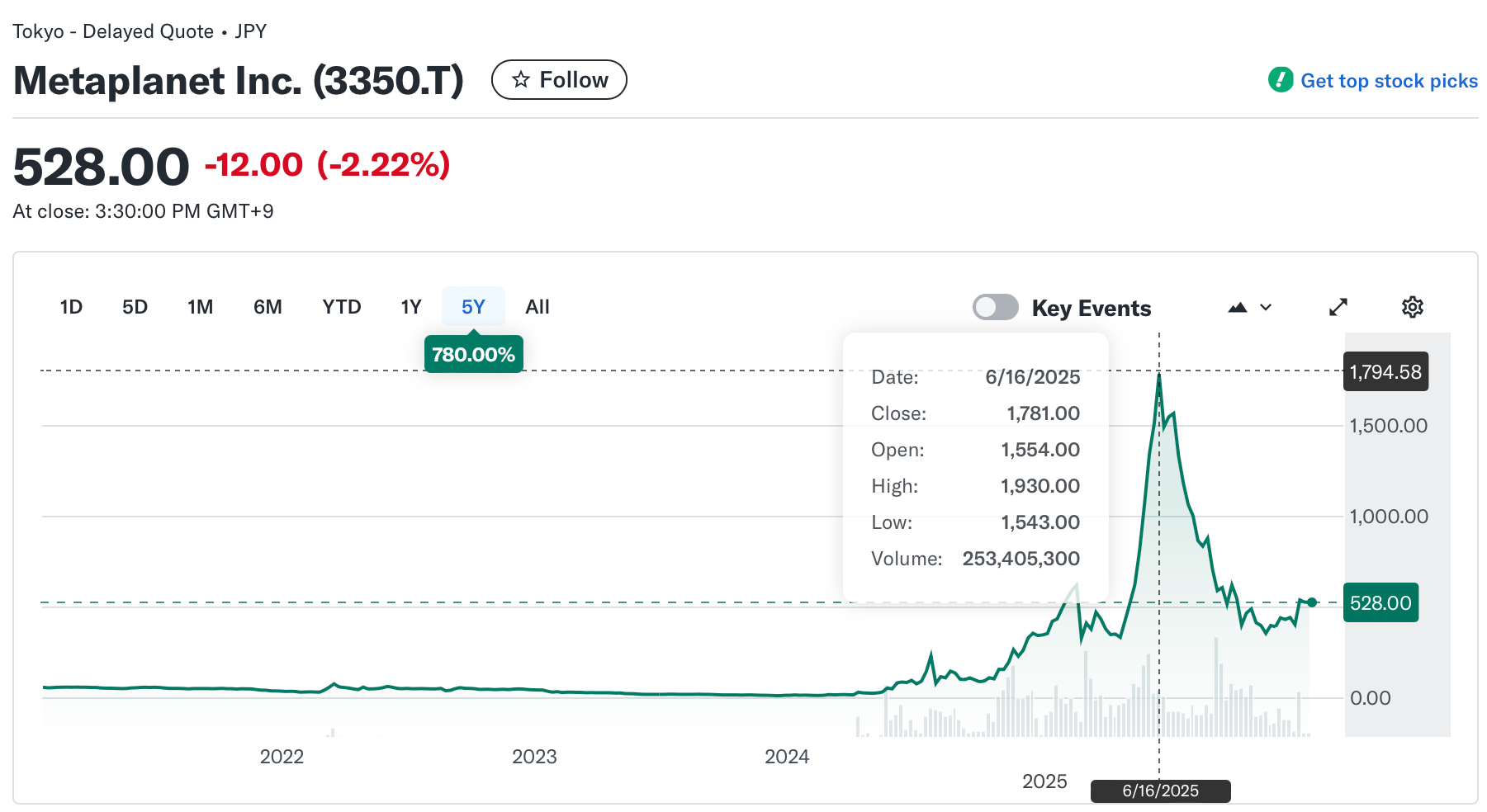Click the green badge beside Get top stock picks

click(x=1280, y=80)
